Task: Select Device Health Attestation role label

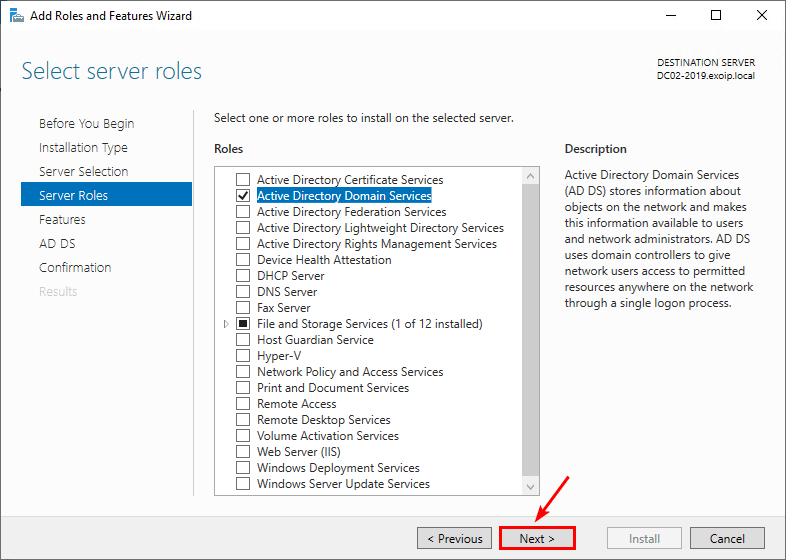Action: (x=324, y=260)
